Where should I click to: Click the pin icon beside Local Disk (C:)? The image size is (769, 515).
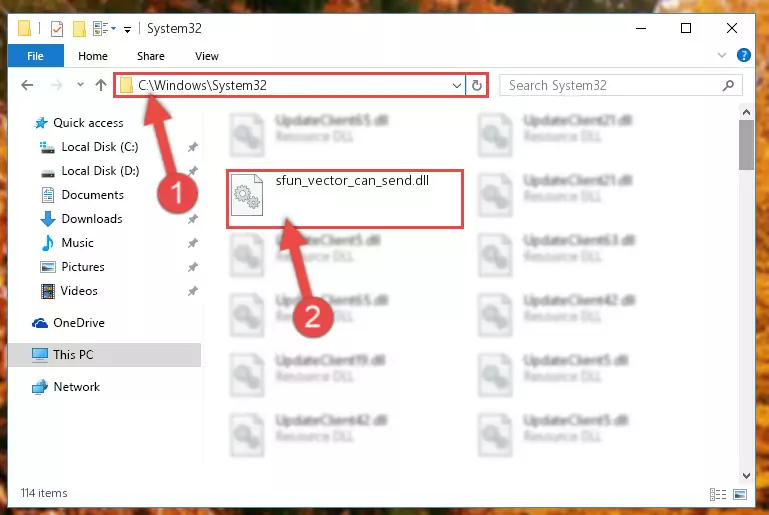[x=193, y=147]
